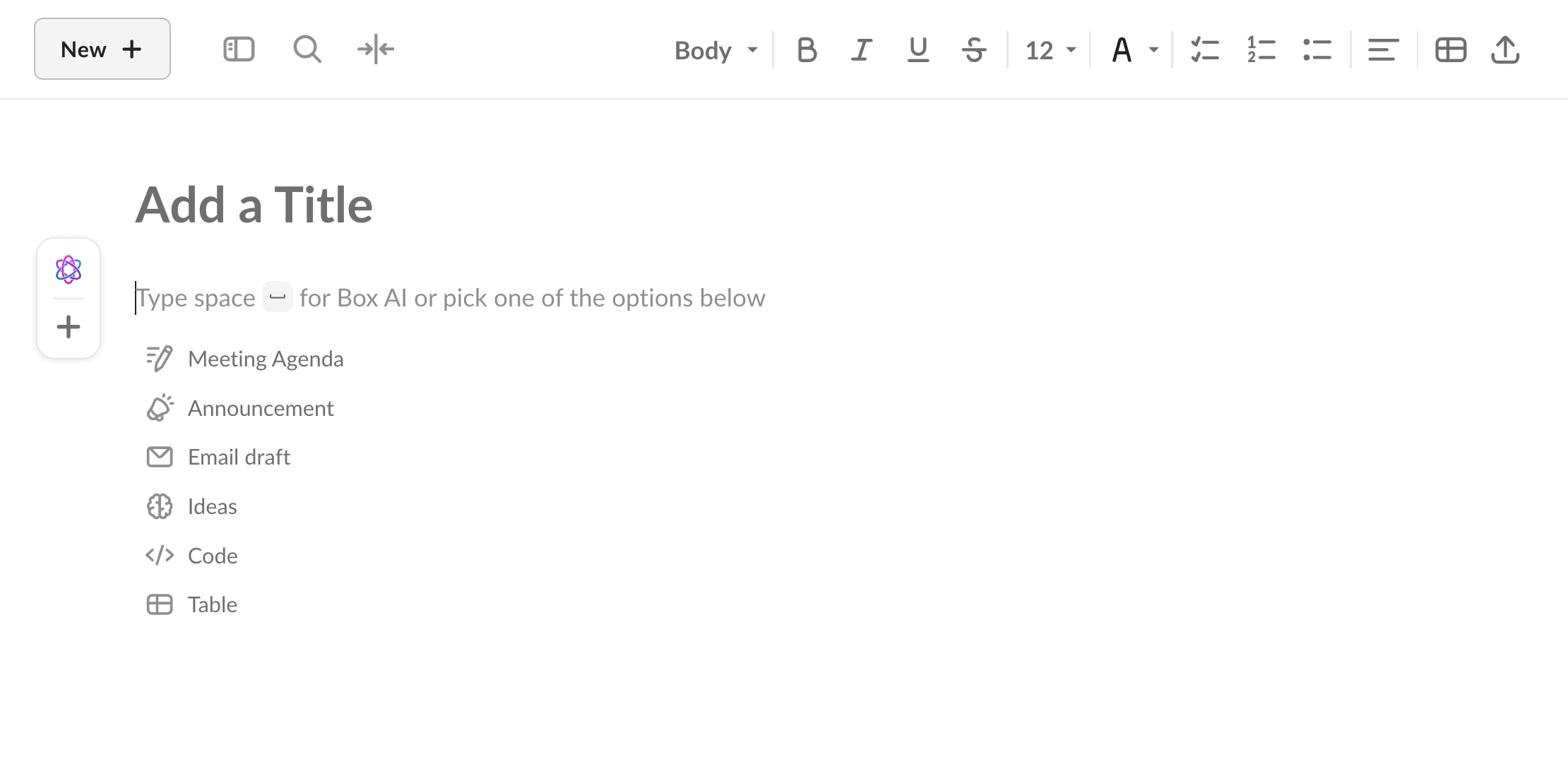Open Box AI from the floating sidebar
This screenshot has width=1568, height=764.
(69, 270)
